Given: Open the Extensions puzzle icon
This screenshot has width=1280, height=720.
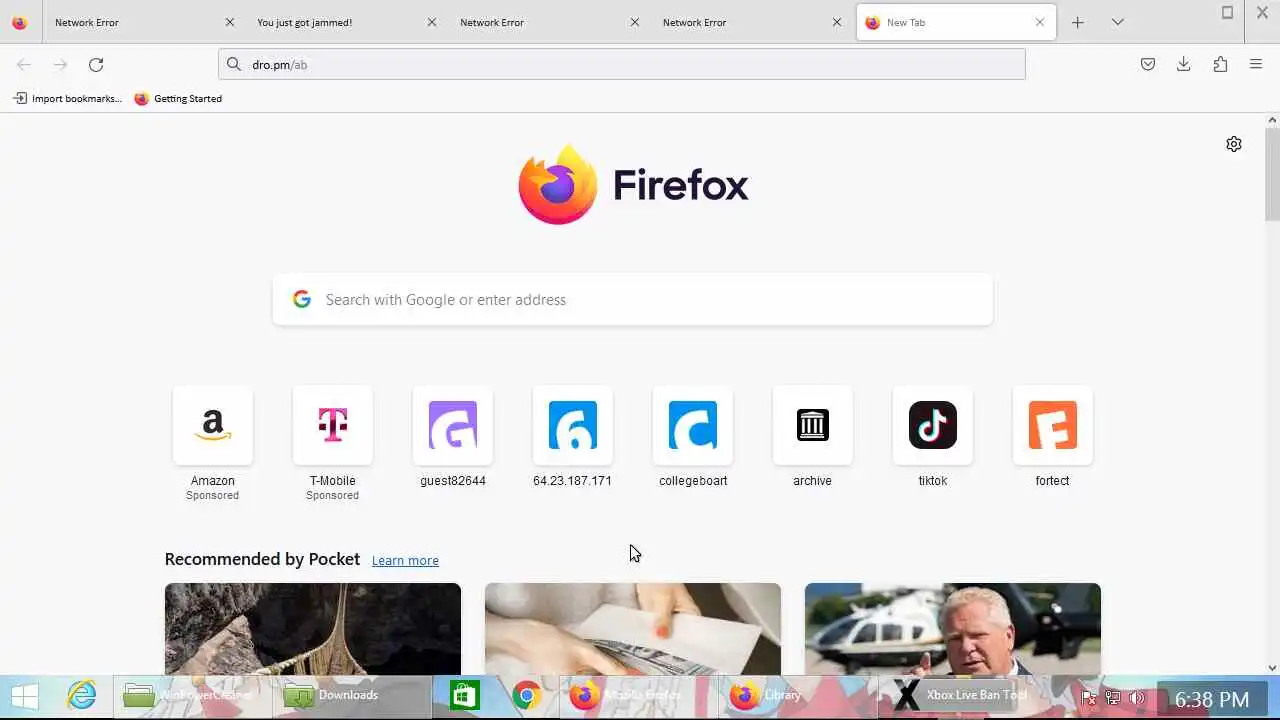Looking at the screenshot, I should pos(1220,64).
